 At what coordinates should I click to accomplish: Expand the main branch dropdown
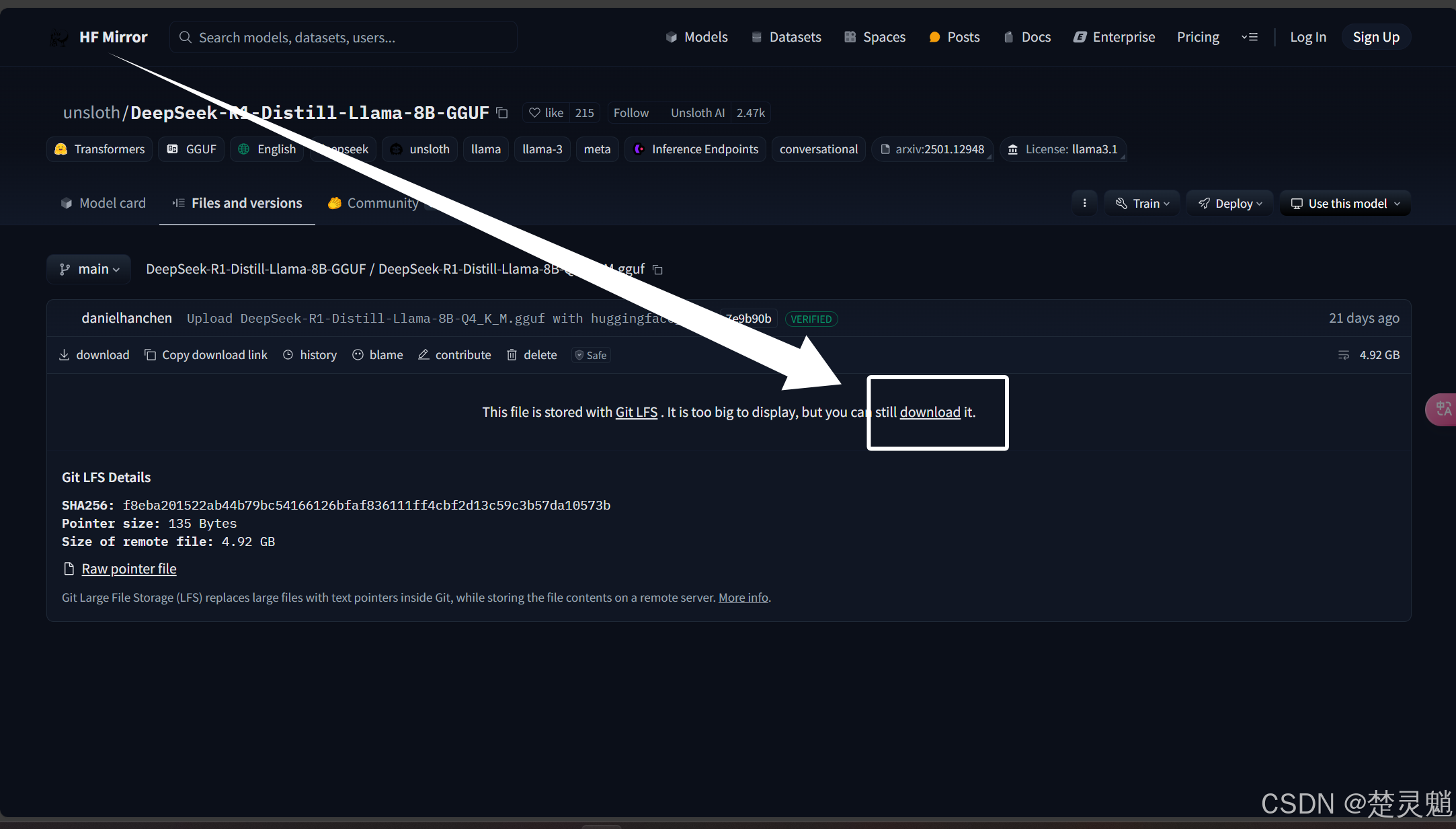(89, 269)
